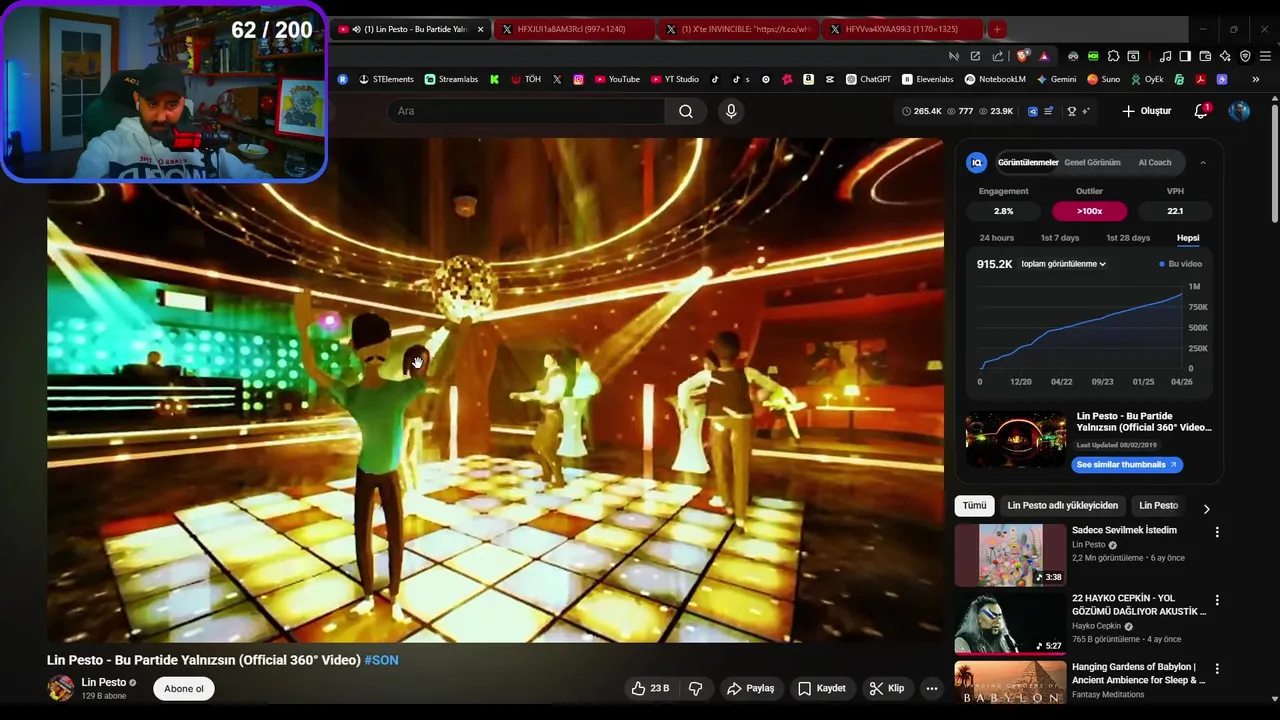
Task: Select the AI Coach tab
Action: tap(1155, 162)
